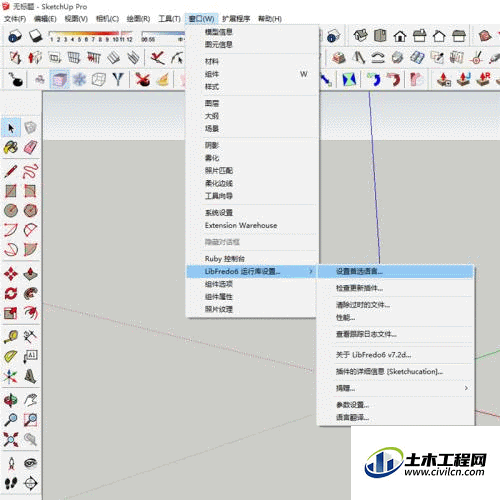This screenshot has height=500, width=500.
Task: Toggle the wireframe cube style icon
Action: tap(99, 80)
